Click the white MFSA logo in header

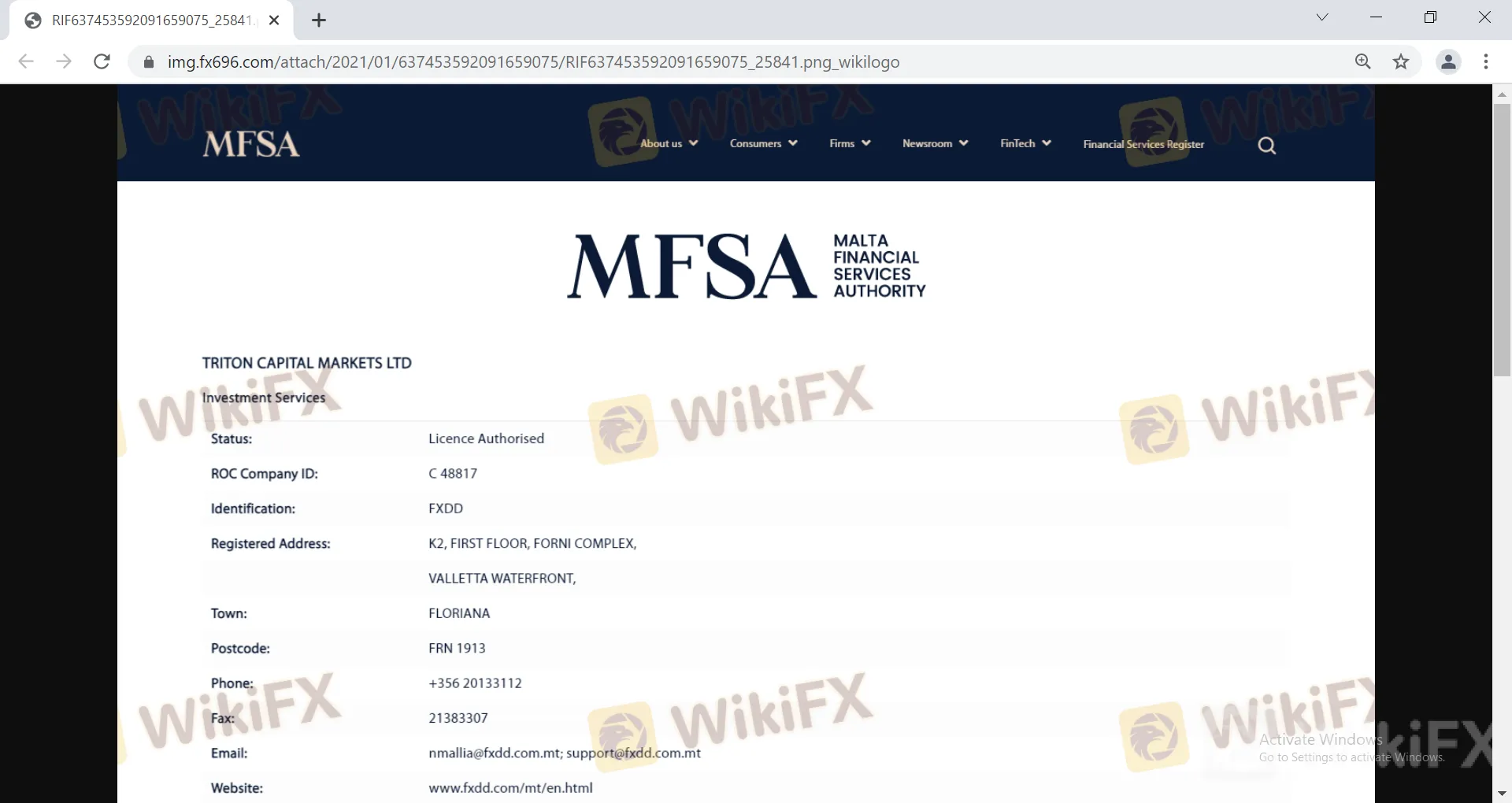[x=251, y=144]
